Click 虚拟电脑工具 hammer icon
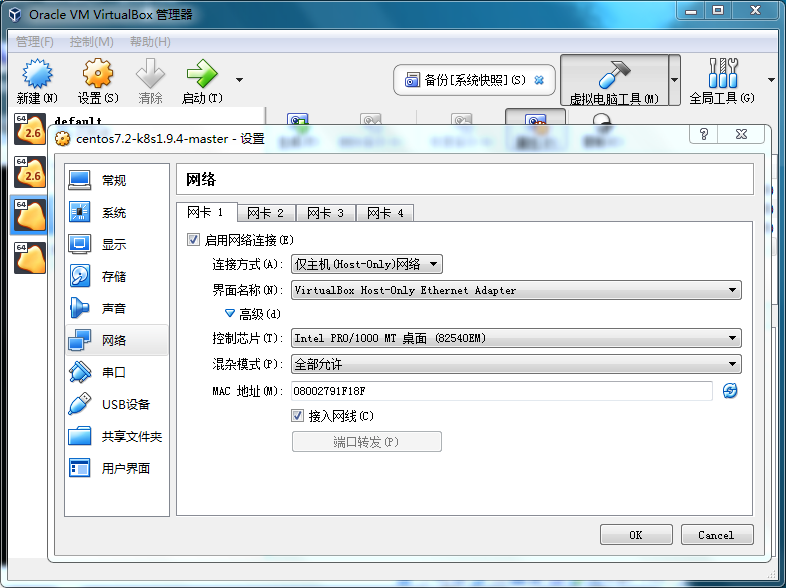 coord(614,74)
